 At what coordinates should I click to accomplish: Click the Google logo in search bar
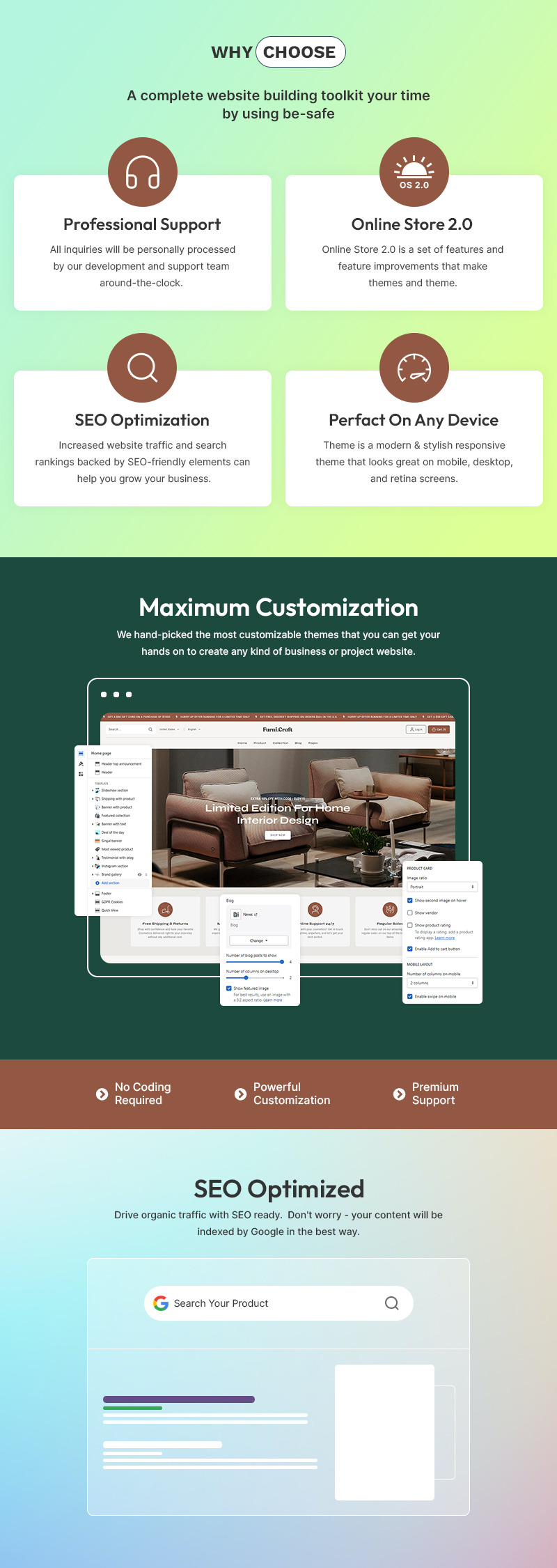(161, 1303)
